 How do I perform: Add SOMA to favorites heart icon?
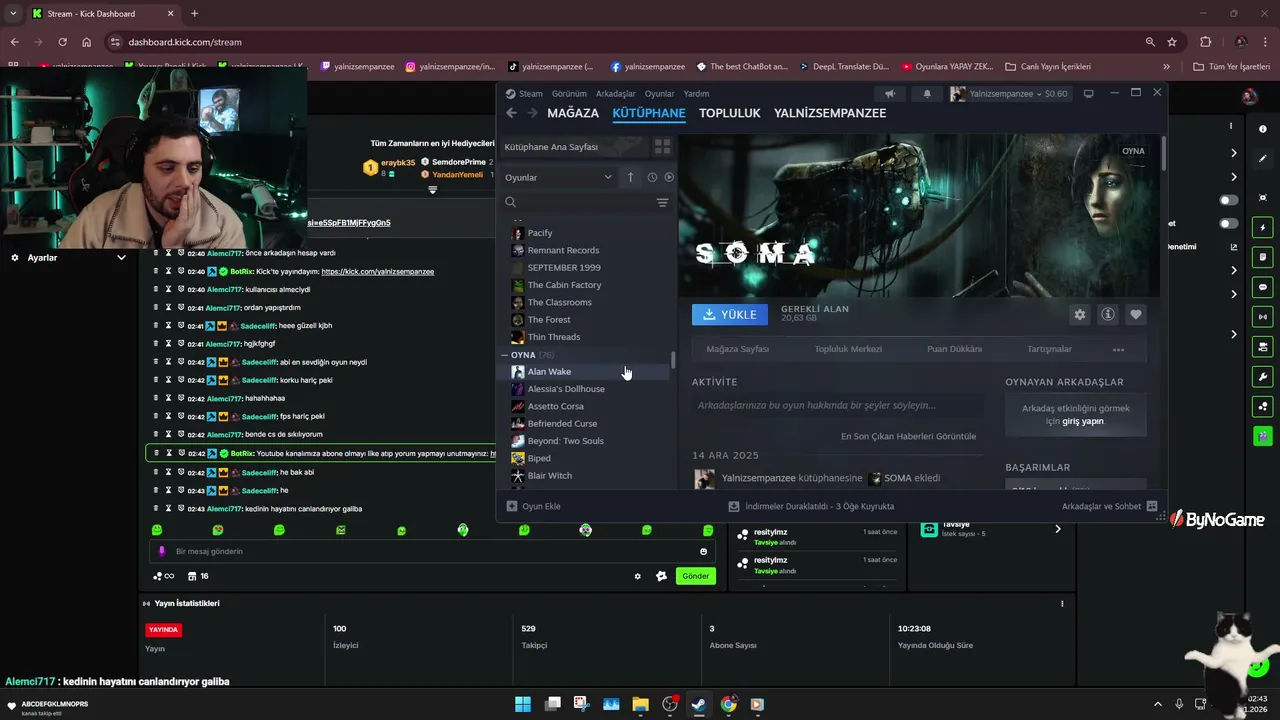point(1136,314)
